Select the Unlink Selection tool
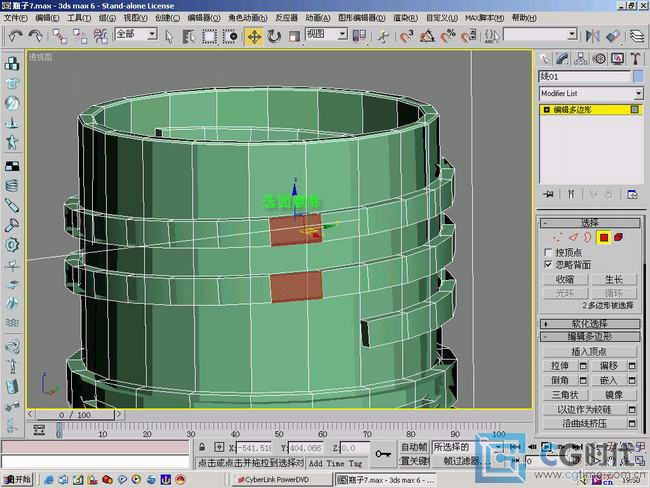The height and width of the screenshot is (488, 650). (80, 36)
